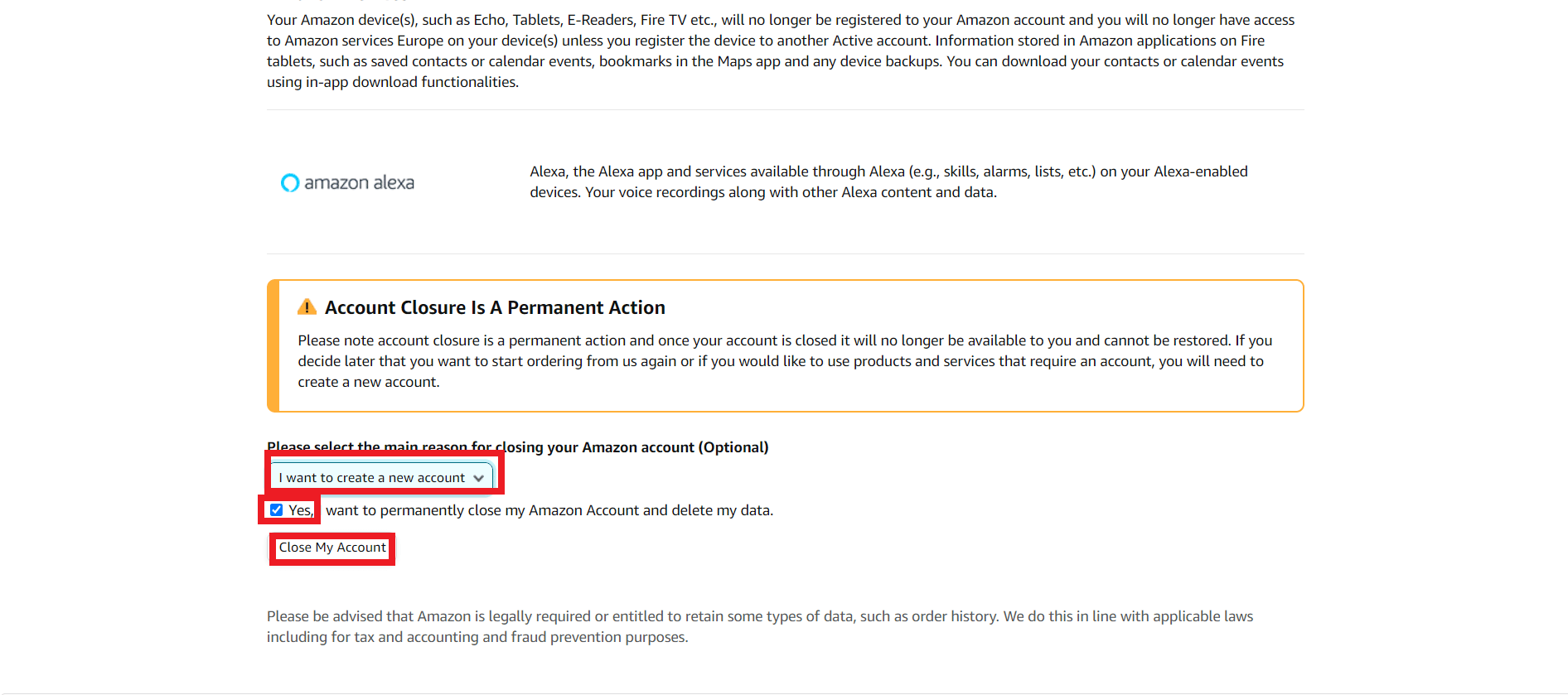
Task: Select 'I want to create a new account' text
Action: pos(371,478)
